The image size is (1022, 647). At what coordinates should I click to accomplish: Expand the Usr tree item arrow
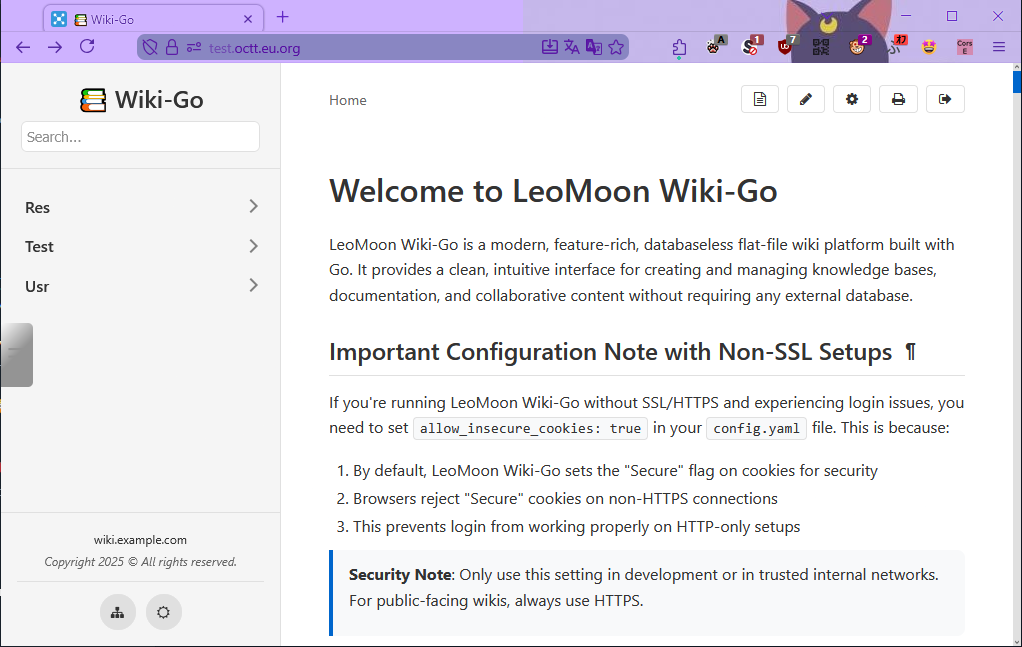(253, 286)
